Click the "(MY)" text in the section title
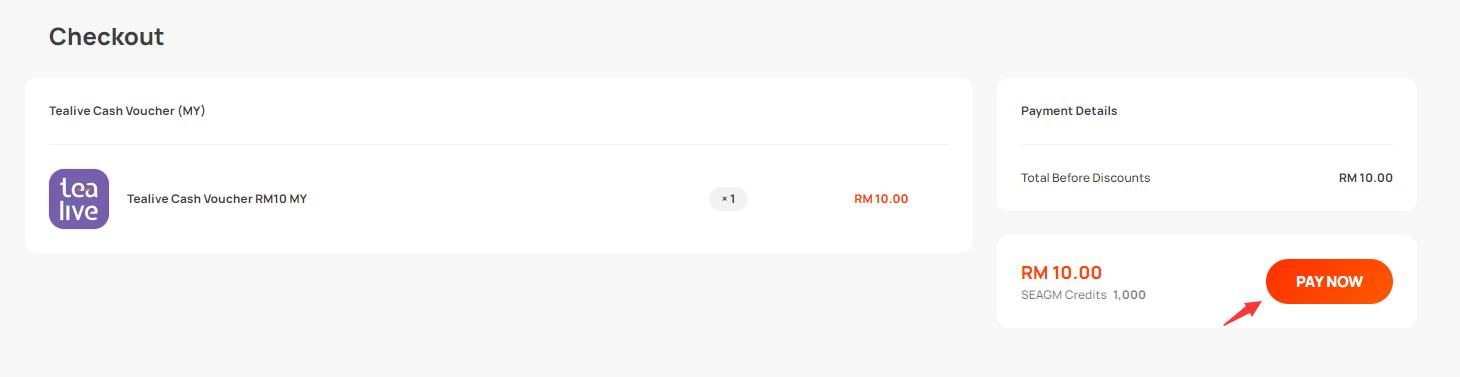Image resolution: width=1460 pixels, height=377 pixels. tap(191, 111)
